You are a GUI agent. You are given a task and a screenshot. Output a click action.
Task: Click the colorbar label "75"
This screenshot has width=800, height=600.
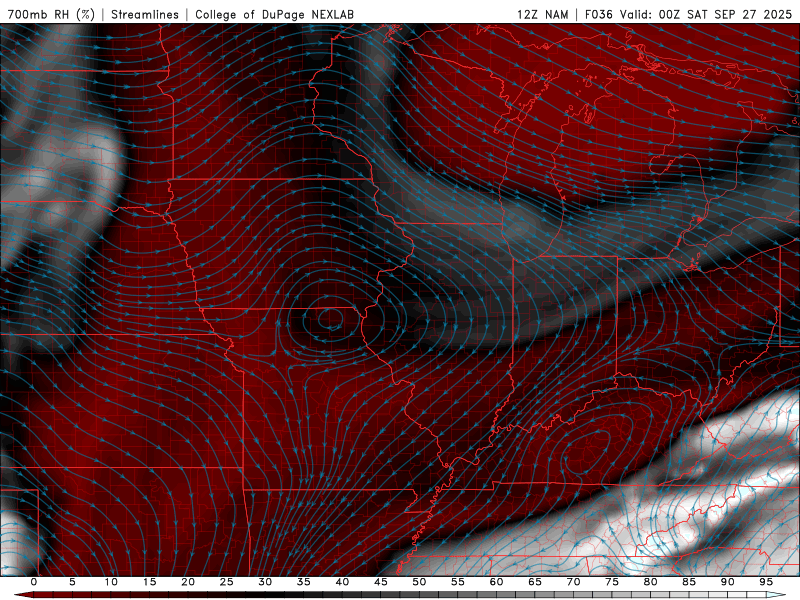(611, 582)
